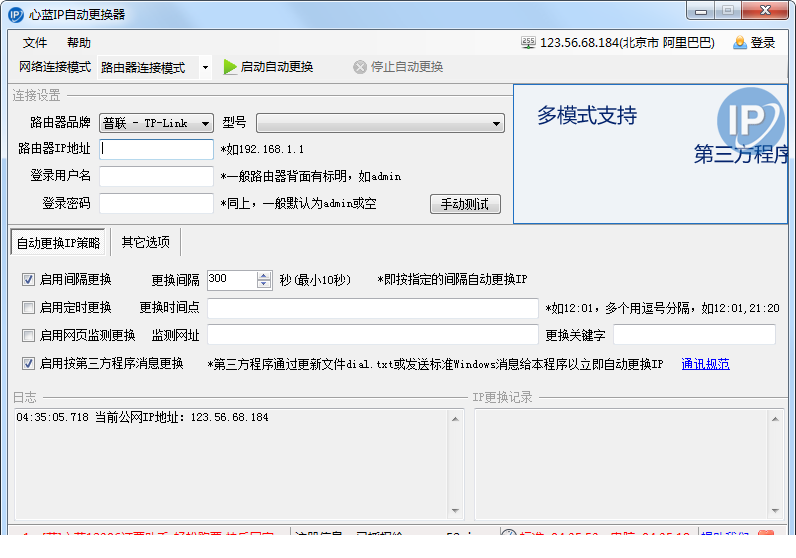Open the 通讯规范 link
The width and height of the screenshot is (796, 558).
tap(705, 364)
